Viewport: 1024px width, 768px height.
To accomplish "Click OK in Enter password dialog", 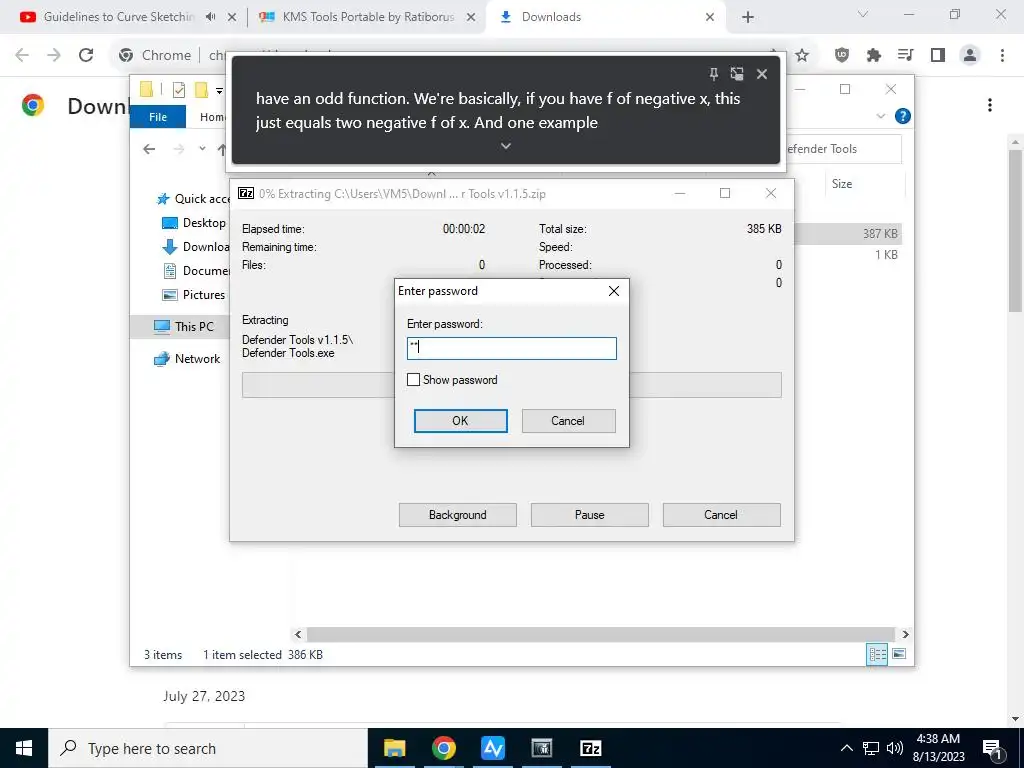I will point(460,421).
